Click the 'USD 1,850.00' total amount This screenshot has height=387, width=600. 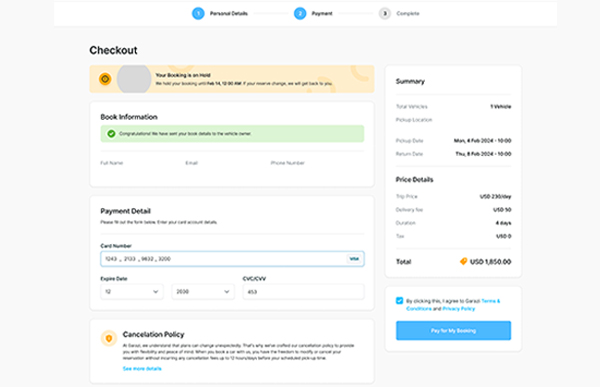tap(490, 261)
